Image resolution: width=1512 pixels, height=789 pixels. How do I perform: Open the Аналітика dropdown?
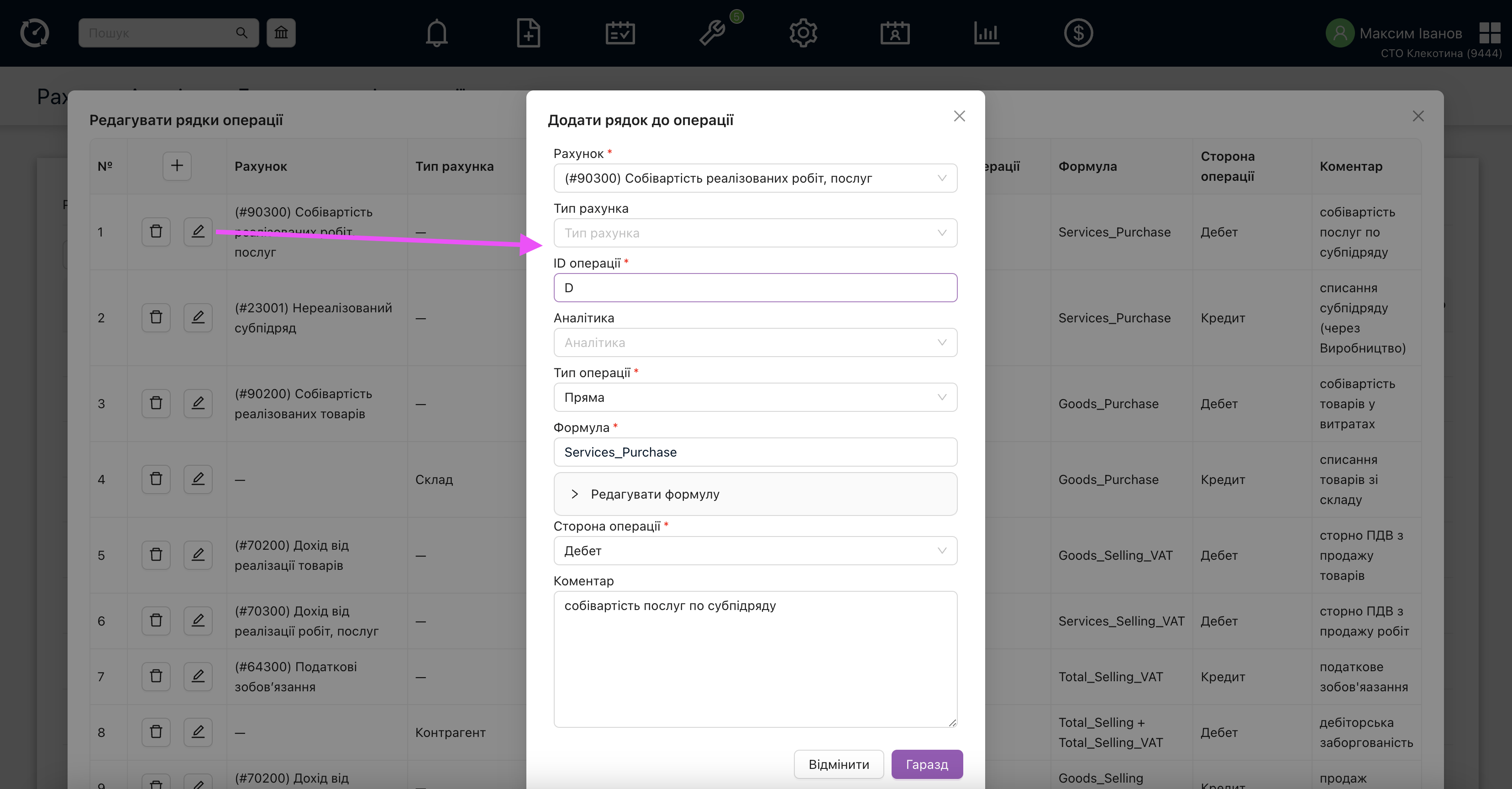pyautogui.click(x=755, y=343)
